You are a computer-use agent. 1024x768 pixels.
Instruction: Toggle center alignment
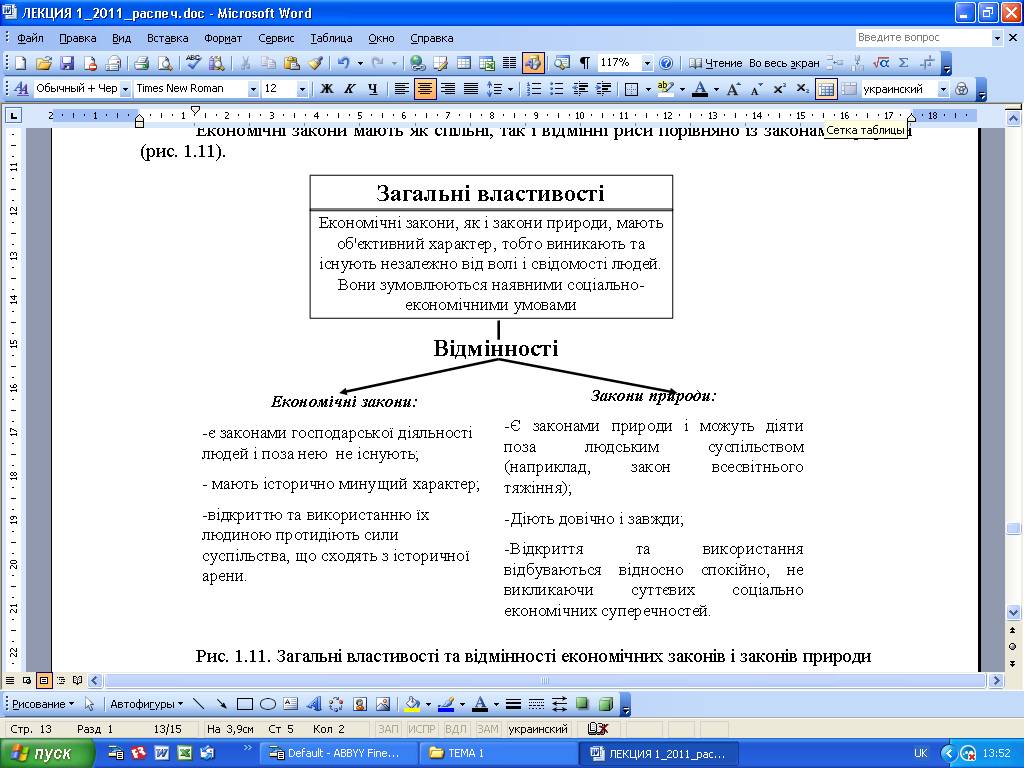424,89
